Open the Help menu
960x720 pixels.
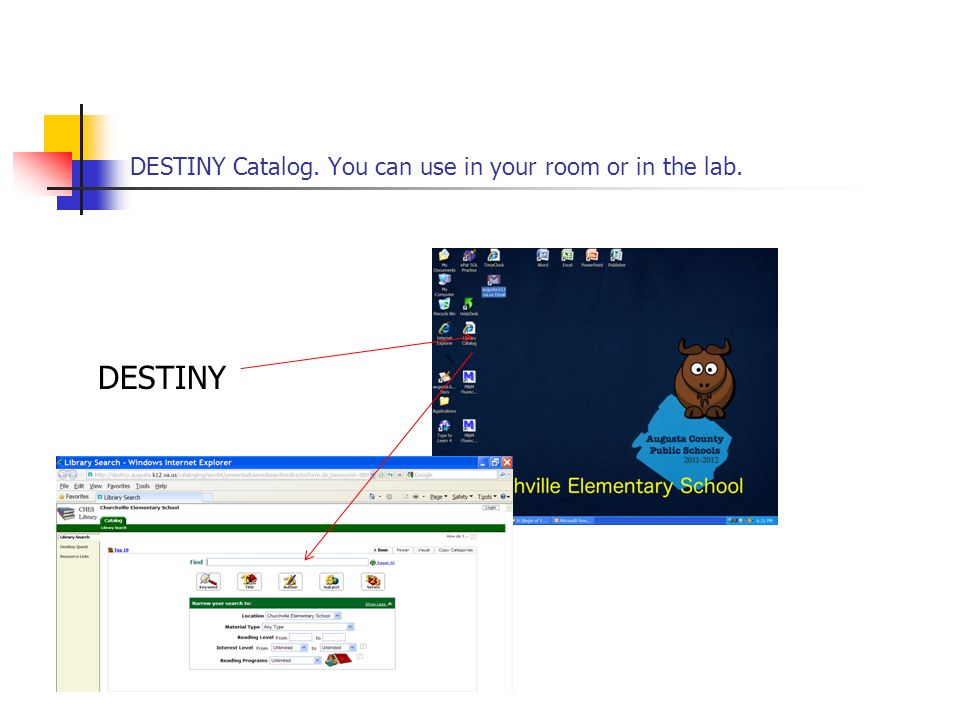coord(160,486)
